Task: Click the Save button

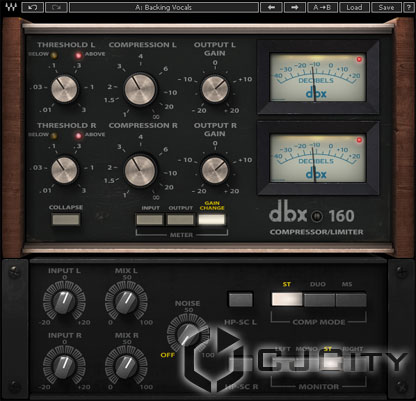Action: point(386,7)
